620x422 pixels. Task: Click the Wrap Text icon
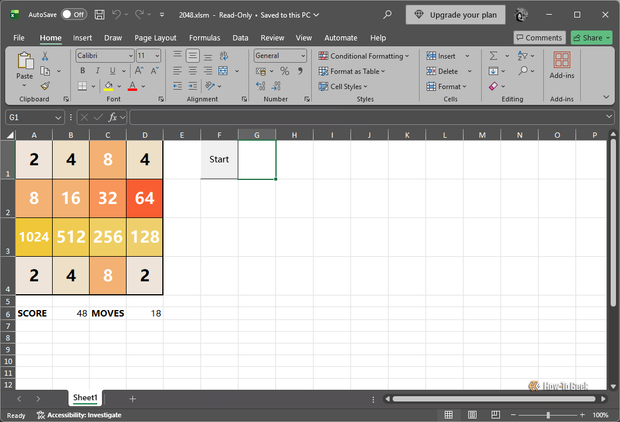coord(223,56)
